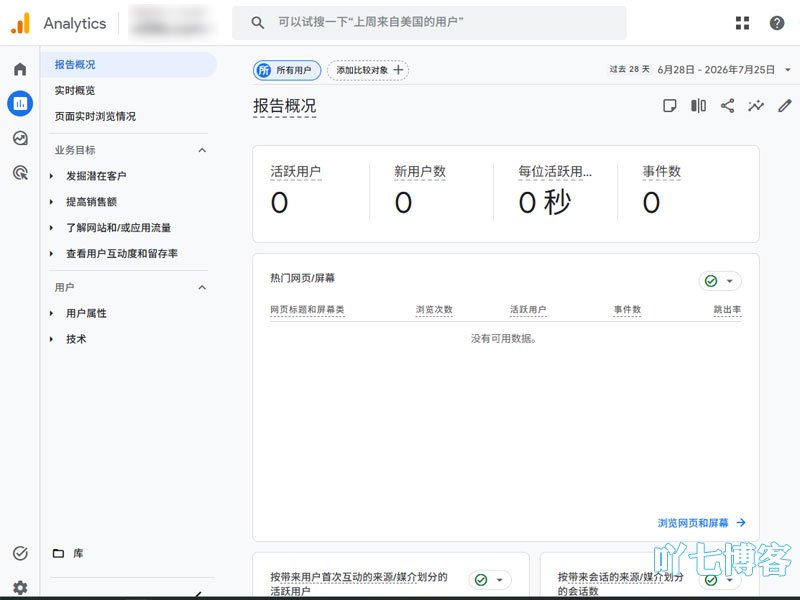The image size is (800, 600).
Task: Open 实时概览 in the sidebar
Action: pos(75,90)
